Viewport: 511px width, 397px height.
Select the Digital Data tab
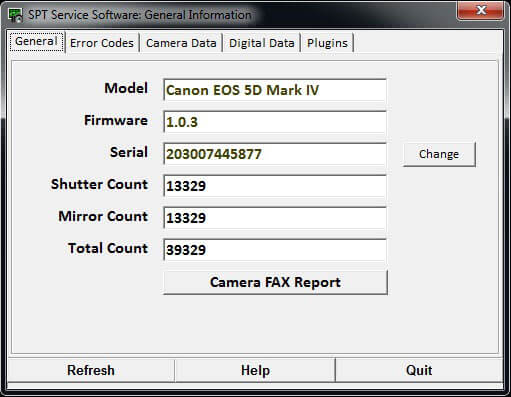tap(262, 43)
